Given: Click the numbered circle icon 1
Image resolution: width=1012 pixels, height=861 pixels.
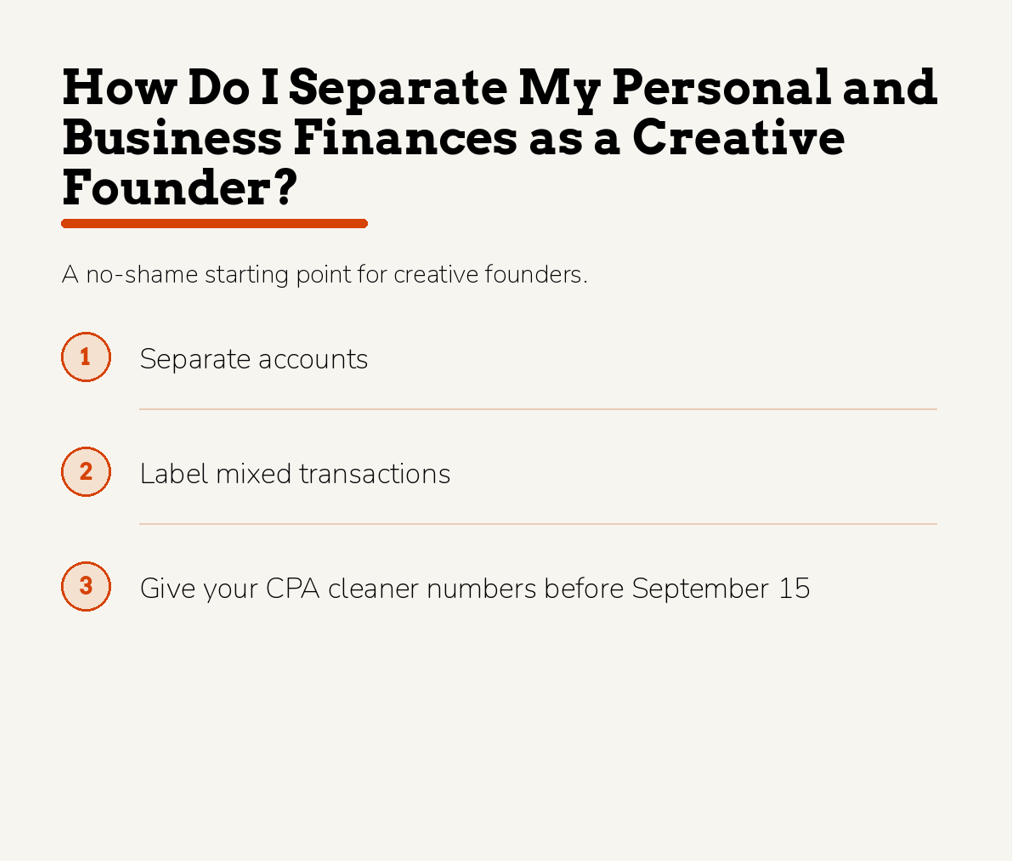Looking at the screenshot, I should point(86,357).
